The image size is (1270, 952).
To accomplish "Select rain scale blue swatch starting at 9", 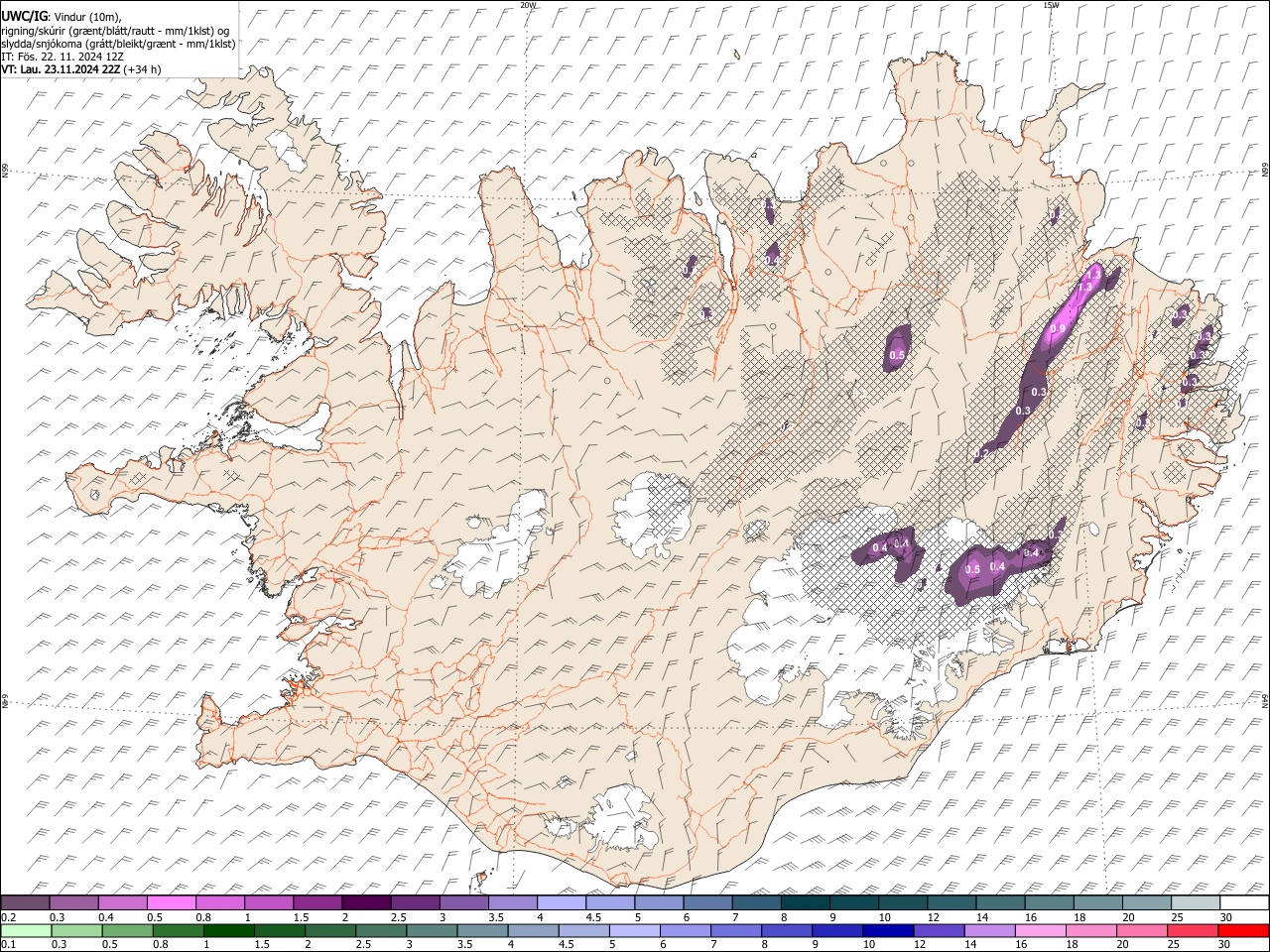I will click(x=836, y=930).
